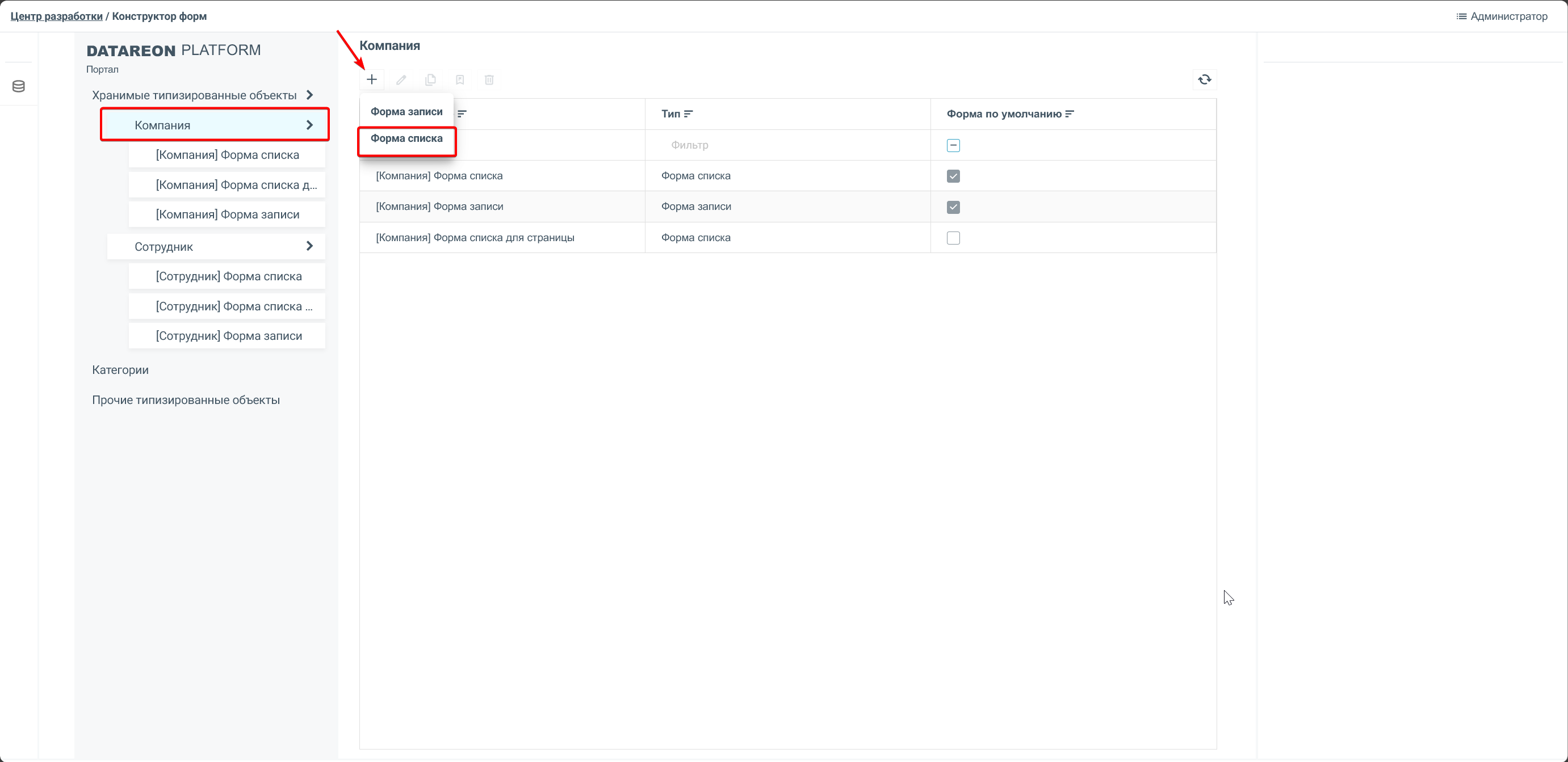Collapse Хранимые типизированные объекты chevron
1568x762 pixels.
309,95
